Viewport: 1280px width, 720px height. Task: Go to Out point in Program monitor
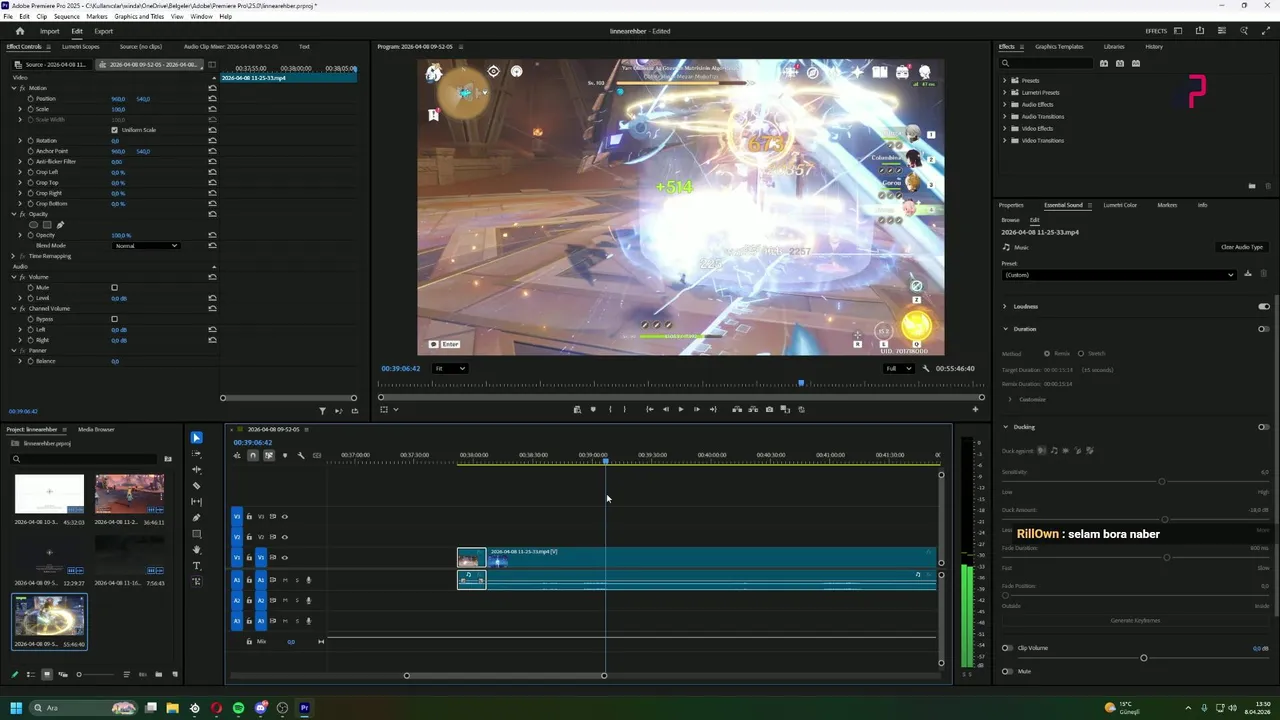[713, 409]
